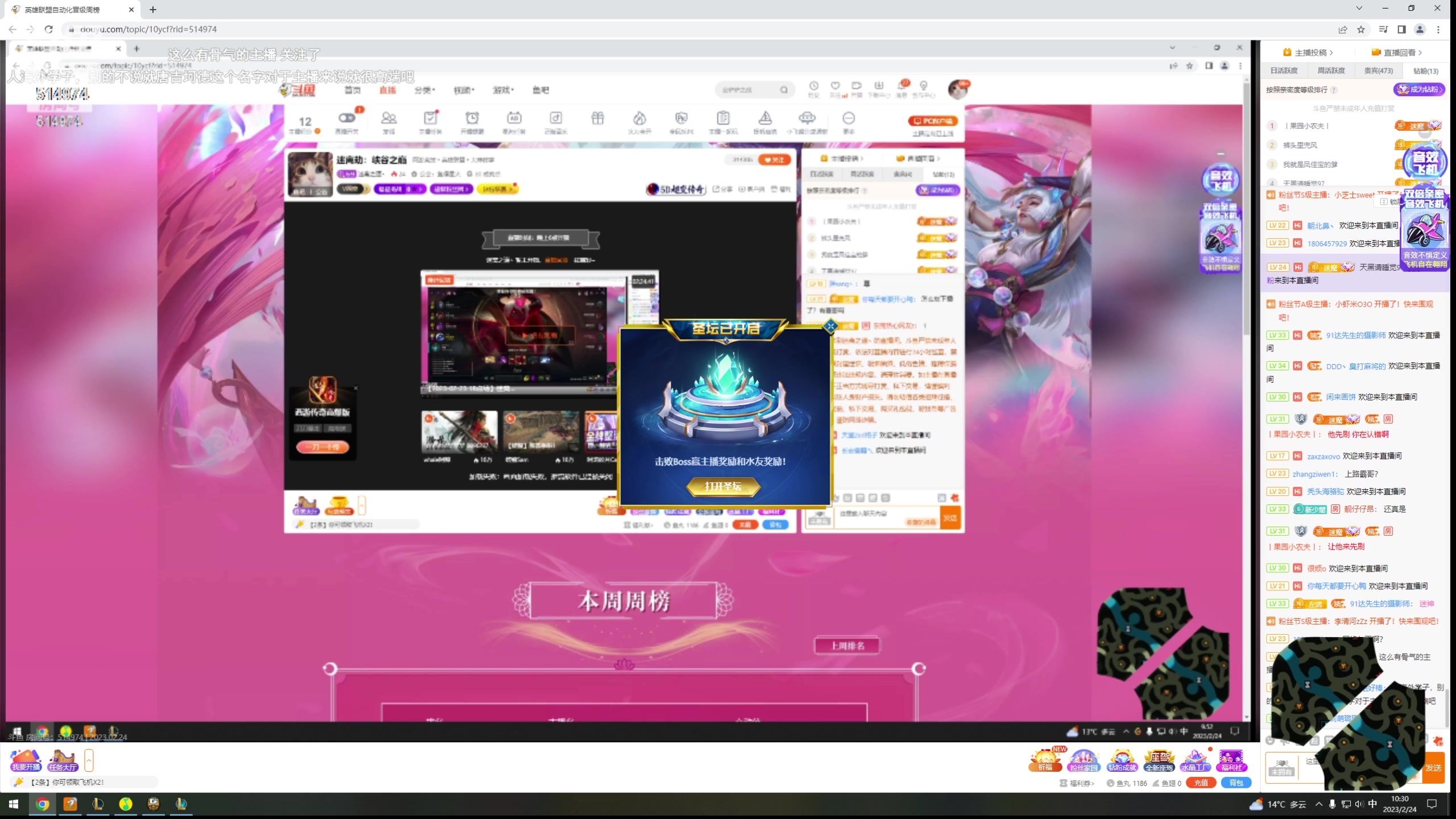The height and width of the screenshot is (819, 1456).
Task: Expand the hidden system tray icons arrow
Action: pos(1318,804)
